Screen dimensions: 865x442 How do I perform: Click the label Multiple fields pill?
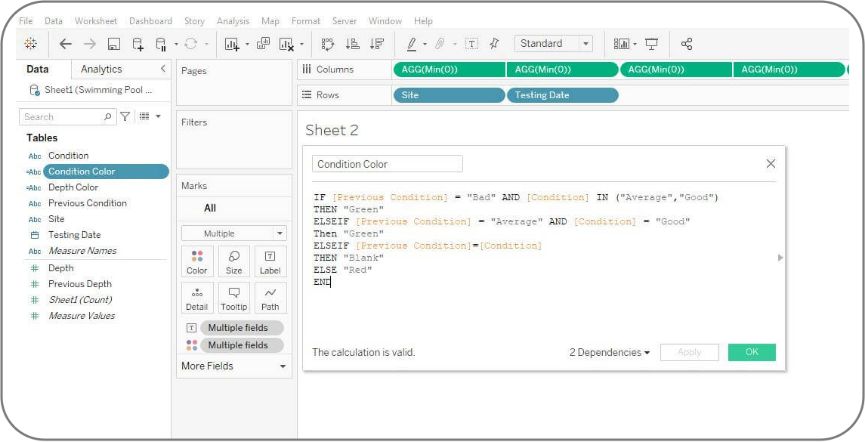(x=242, y=328)
